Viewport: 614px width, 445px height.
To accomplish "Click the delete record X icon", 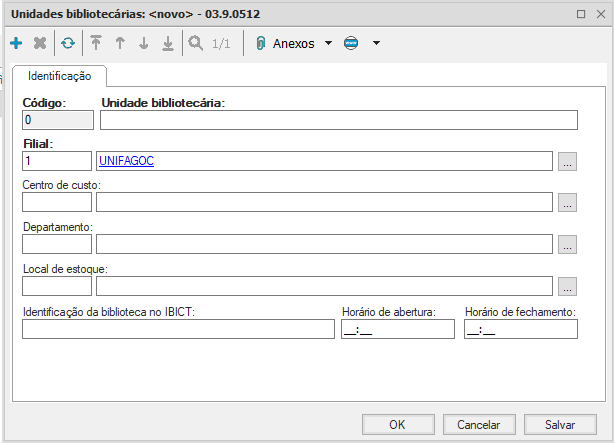I will click(x=40, y=44).
